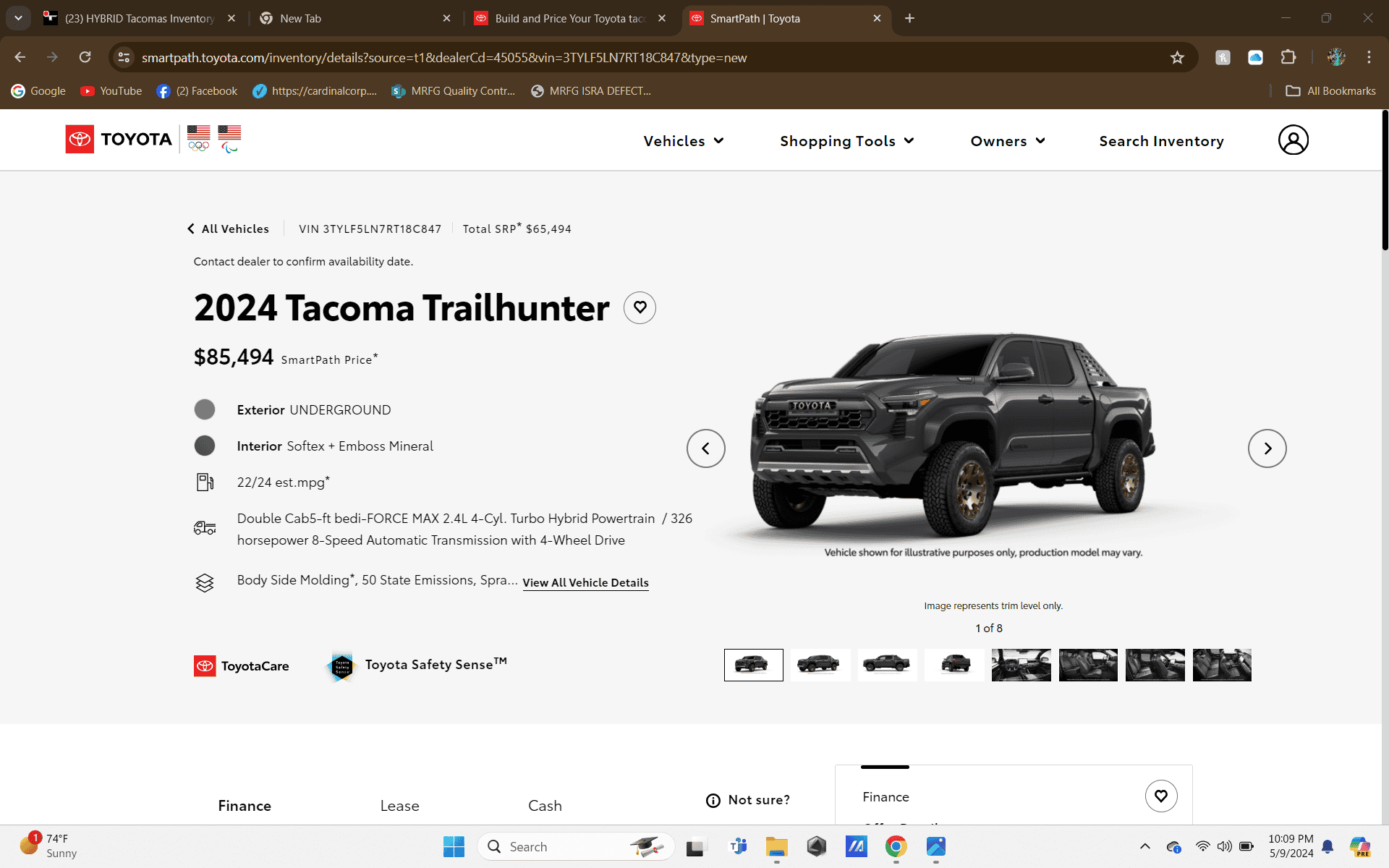This screenshot has height=868, width=1389.
Task: Favorite the Tacoma Trailhunter with heart icon
Action: pyautogui.click(x=640, y=308)
